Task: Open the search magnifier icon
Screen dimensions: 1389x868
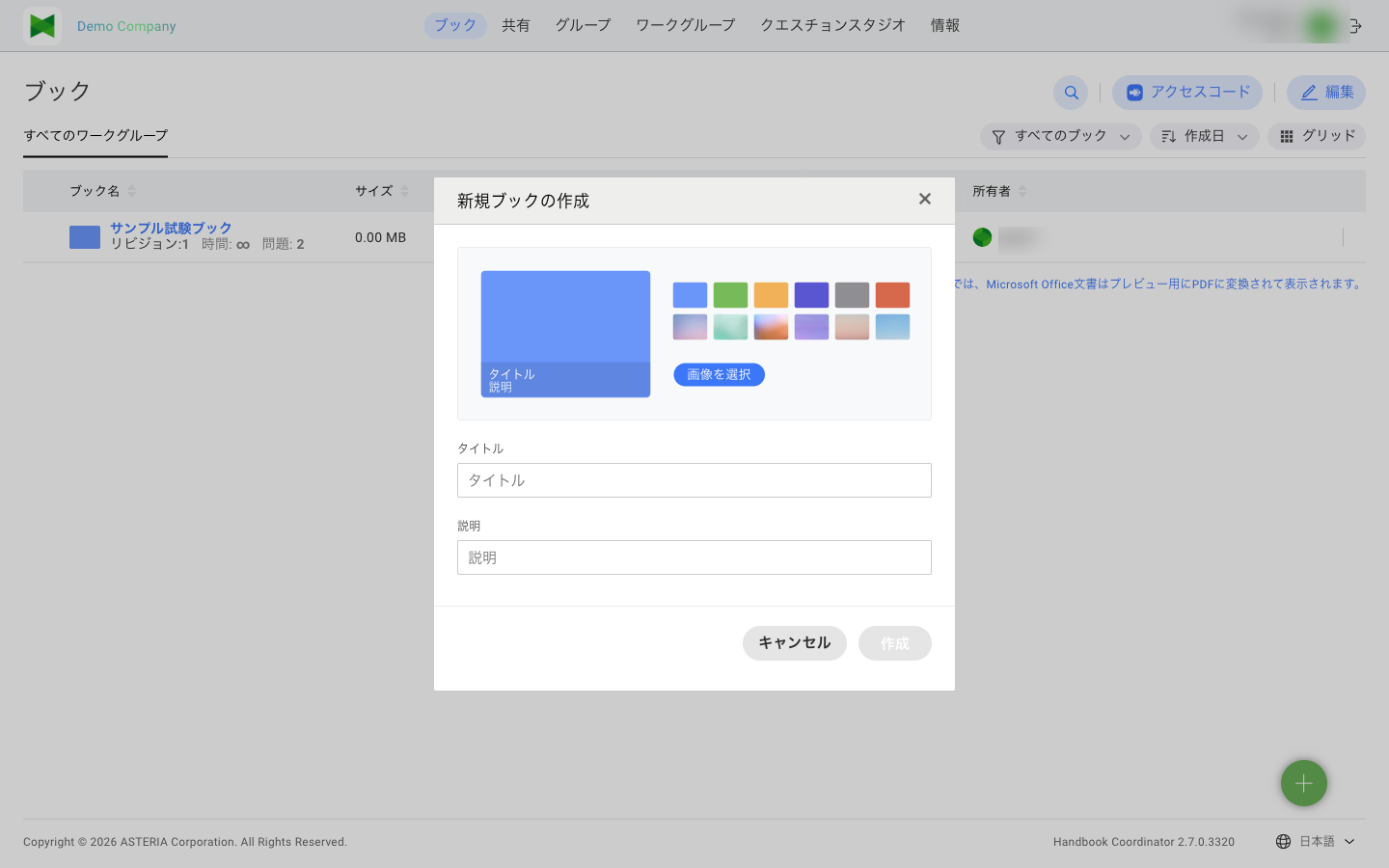Action: pos(1071,93)
